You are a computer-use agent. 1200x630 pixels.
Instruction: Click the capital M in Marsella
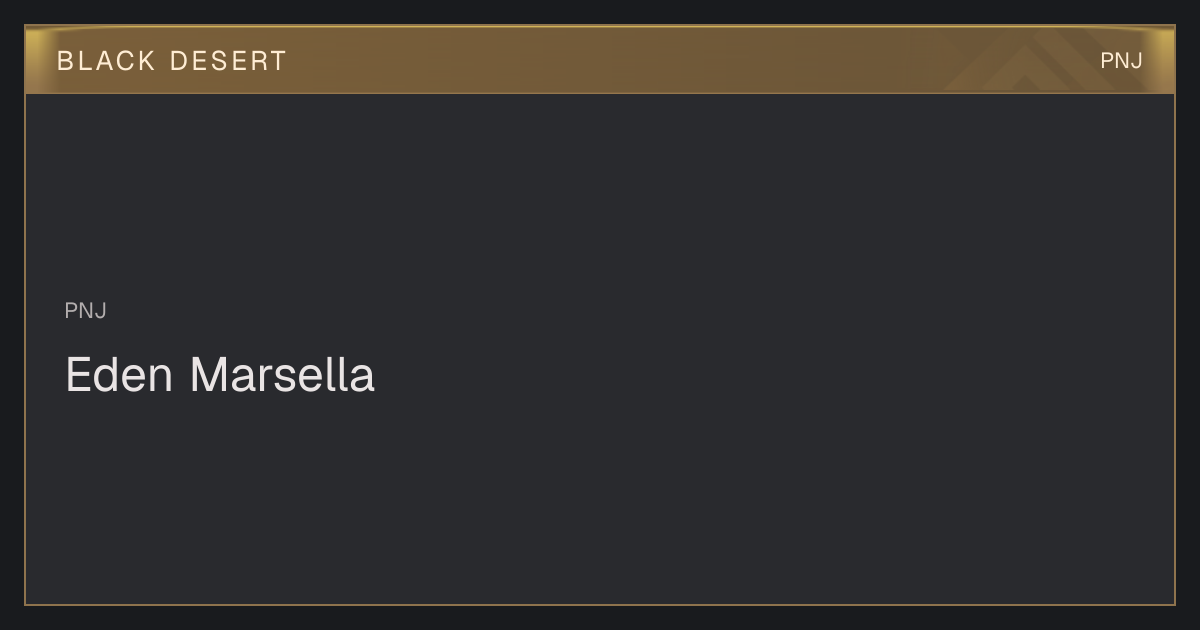tap(207, 375)
